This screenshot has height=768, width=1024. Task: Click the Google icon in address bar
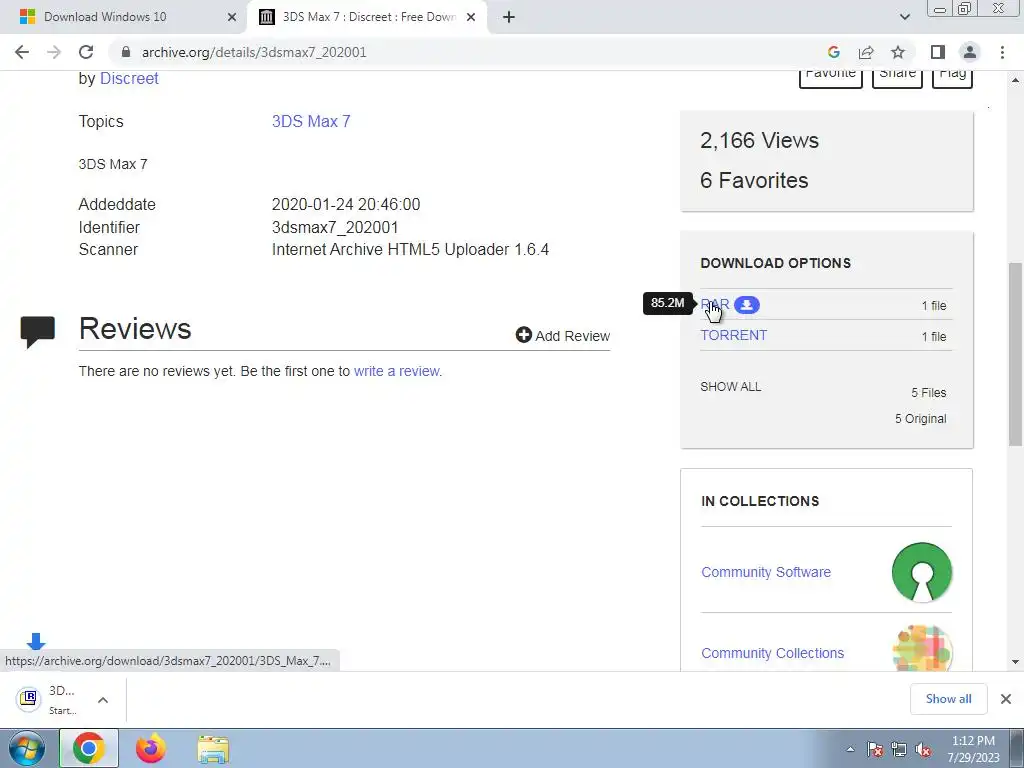[833, 52]
